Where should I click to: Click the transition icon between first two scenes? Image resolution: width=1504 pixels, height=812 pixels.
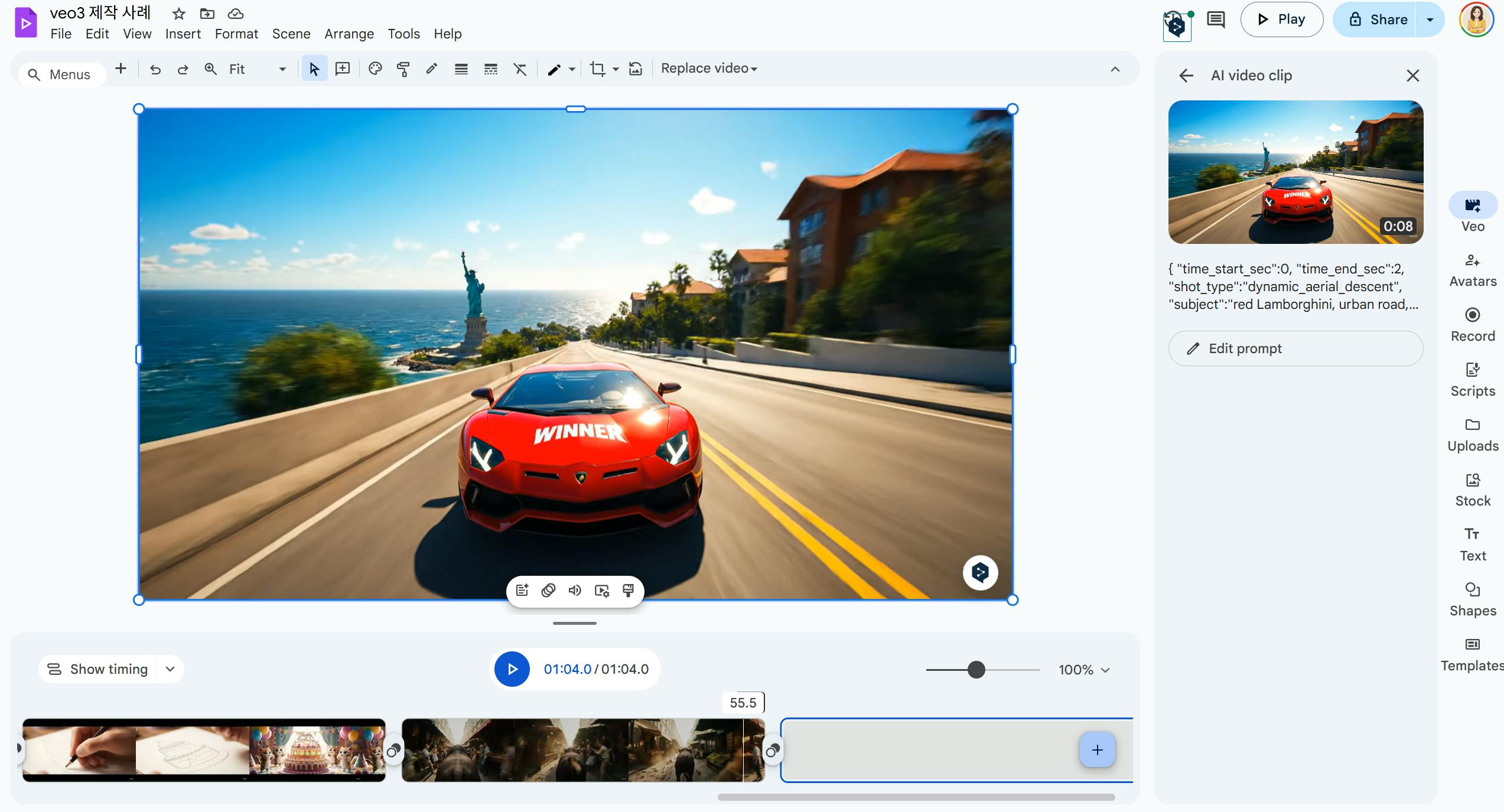pos(393,751)
